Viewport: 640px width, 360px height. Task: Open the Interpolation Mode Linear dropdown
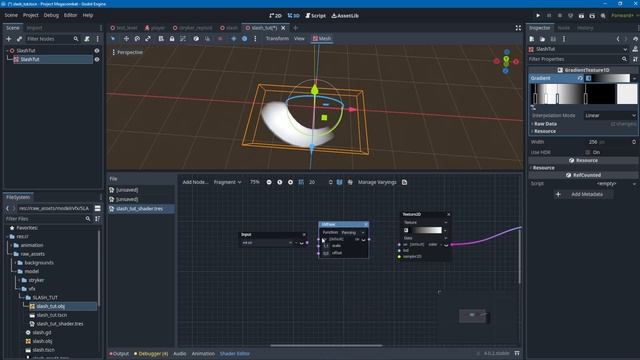click(610, 116)
